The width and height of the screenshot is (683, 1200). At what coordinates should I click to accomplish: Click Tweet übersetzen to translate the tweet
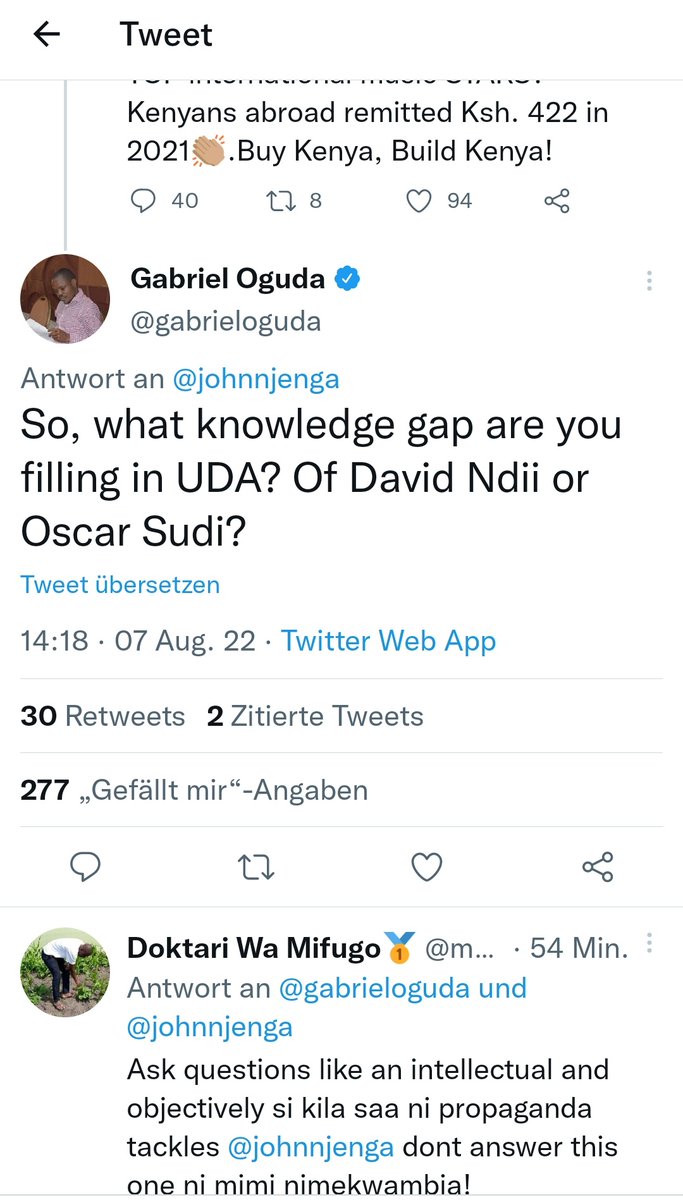119,585
